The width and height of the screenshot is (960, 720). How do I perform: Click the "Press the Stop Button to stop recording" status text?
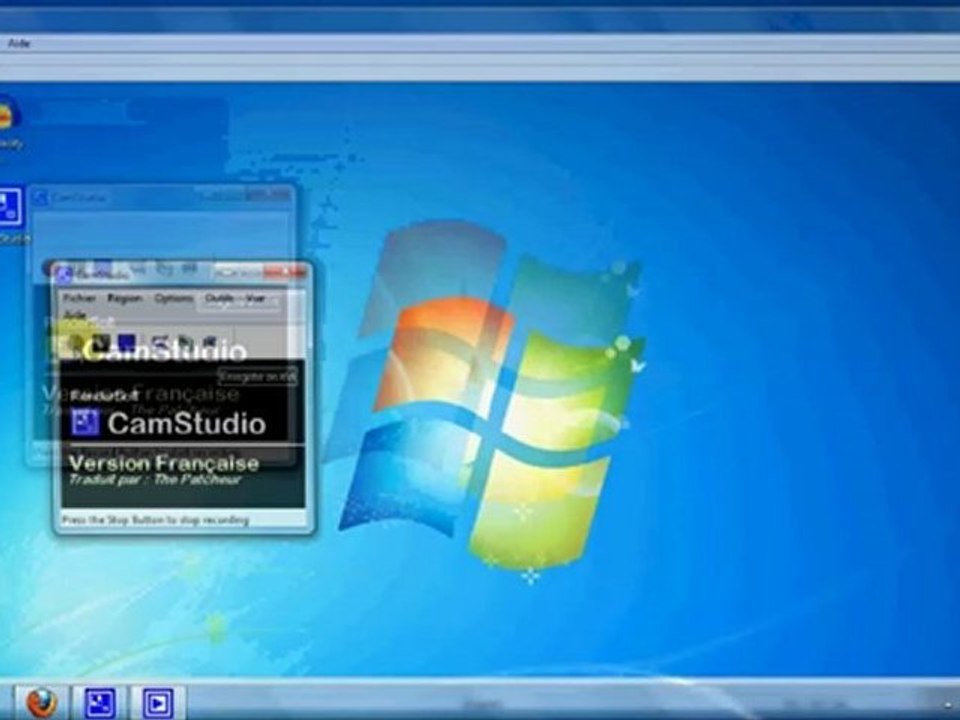coord(156,520)
